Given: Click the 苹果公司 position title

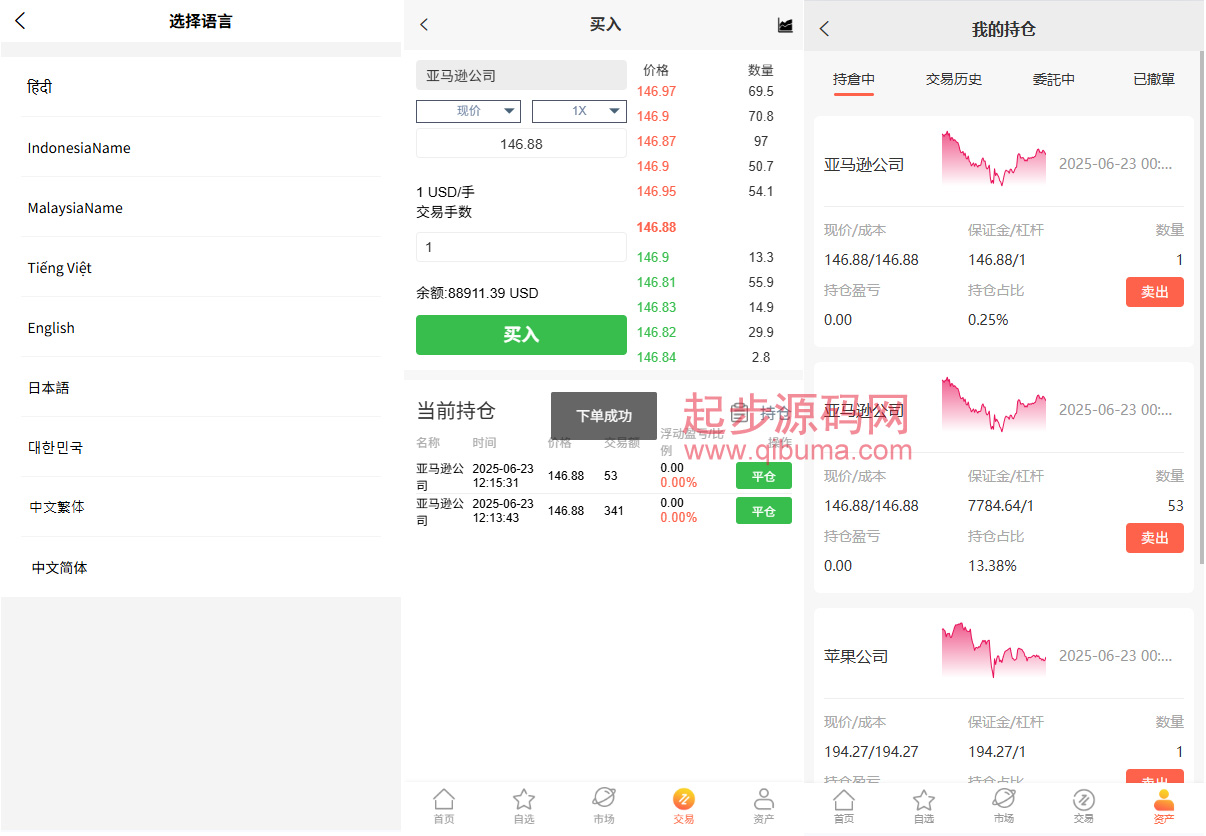Looking at the screenshot, I should pyautogui.click(x=856, y=656).
